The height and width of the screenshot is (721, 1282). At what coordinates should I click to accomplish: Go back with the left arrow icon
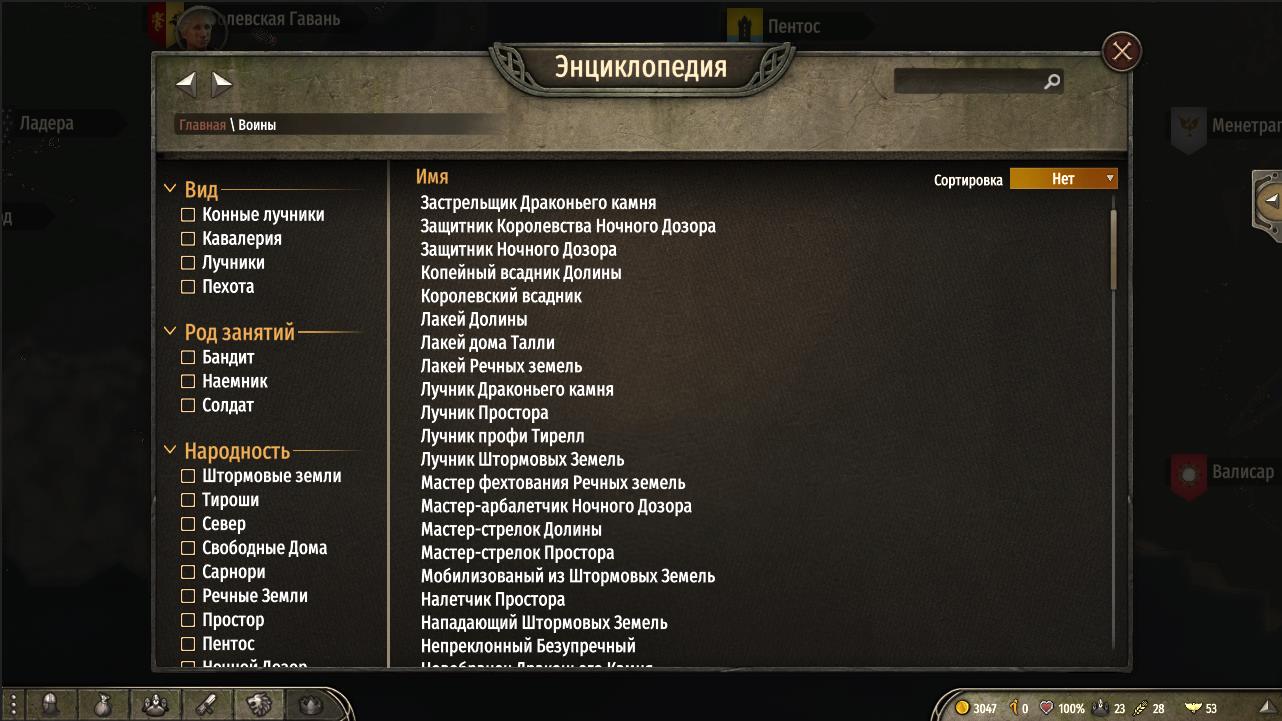tap(186, 84)
